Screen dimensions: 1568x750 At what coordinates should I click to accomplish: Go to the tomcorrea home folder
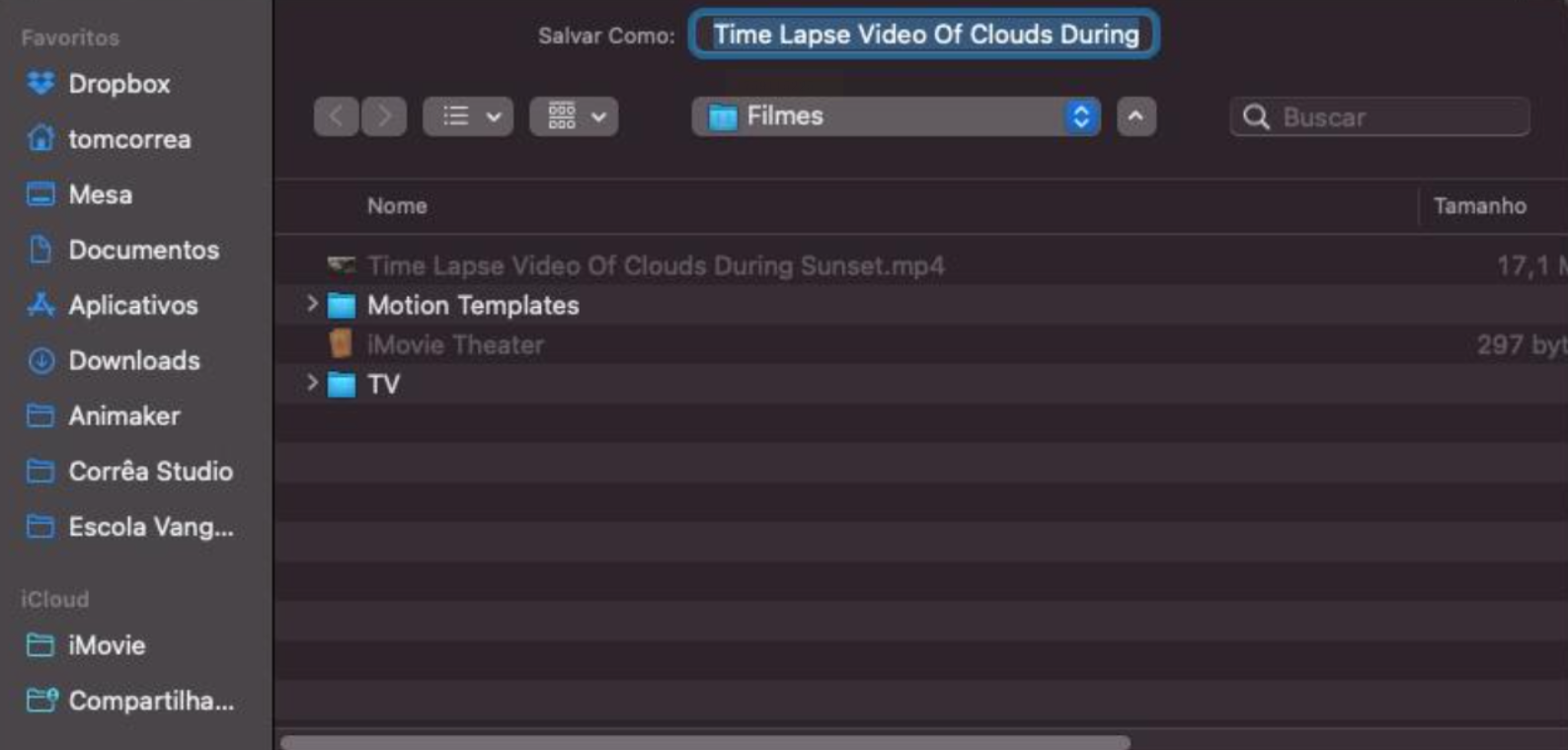[128, 139]
